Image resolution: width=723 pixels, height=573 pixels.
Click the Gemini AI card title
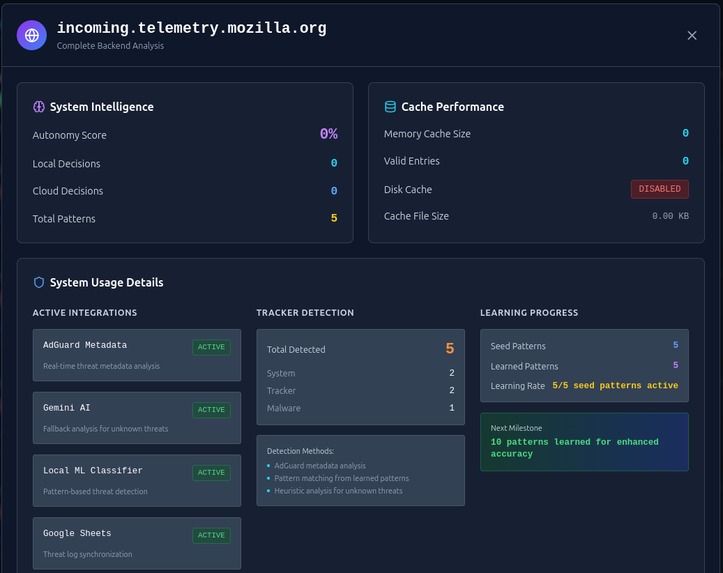(x=66, y=408)
